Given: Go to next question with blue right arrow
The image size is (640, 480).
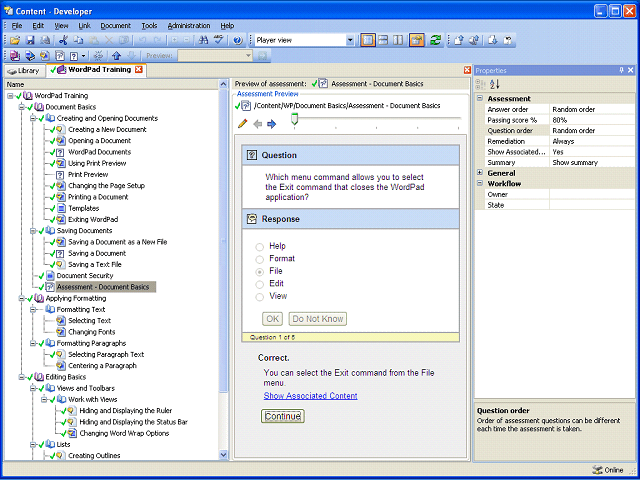Looking at the screenshot, I should pos(271,124).
